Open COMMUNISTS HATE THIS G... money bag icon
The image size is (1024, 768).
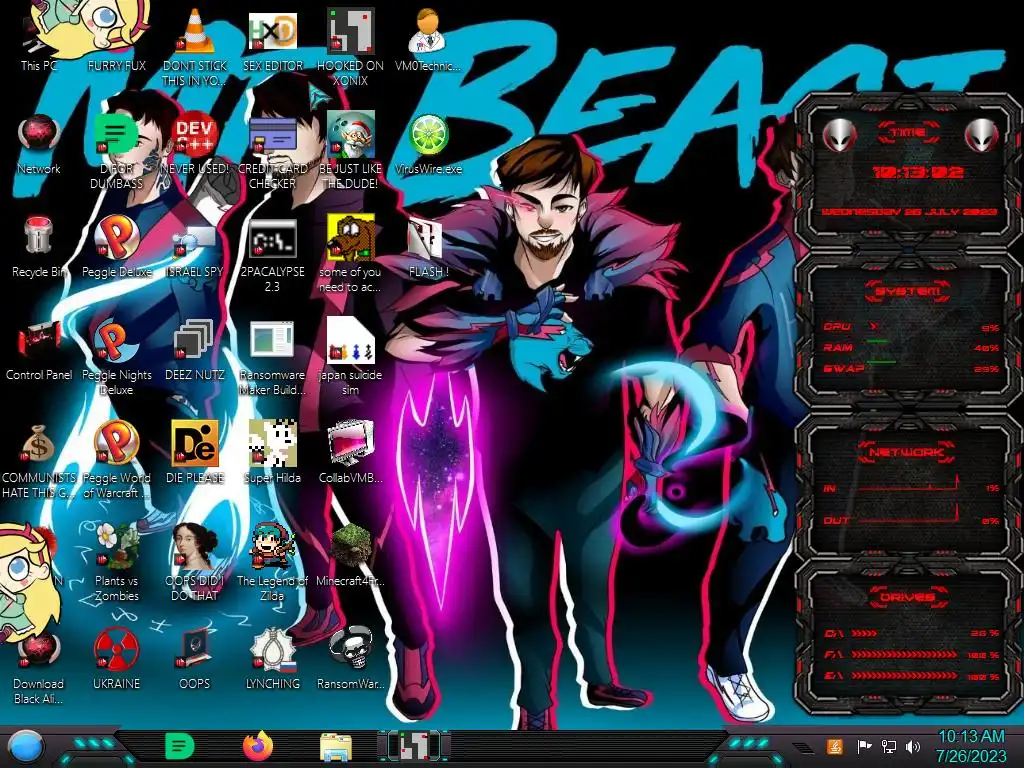click(x=39, y=461)
